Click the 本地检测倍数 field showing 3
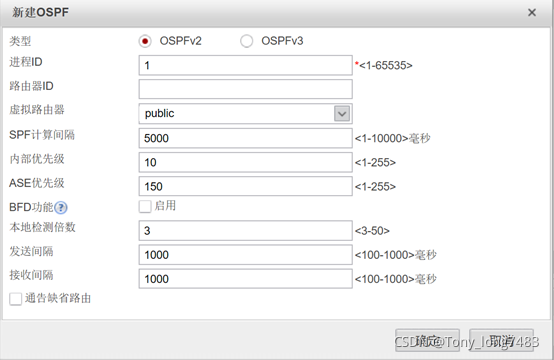This screenshot has width=554, height=360. click(246, 230)
